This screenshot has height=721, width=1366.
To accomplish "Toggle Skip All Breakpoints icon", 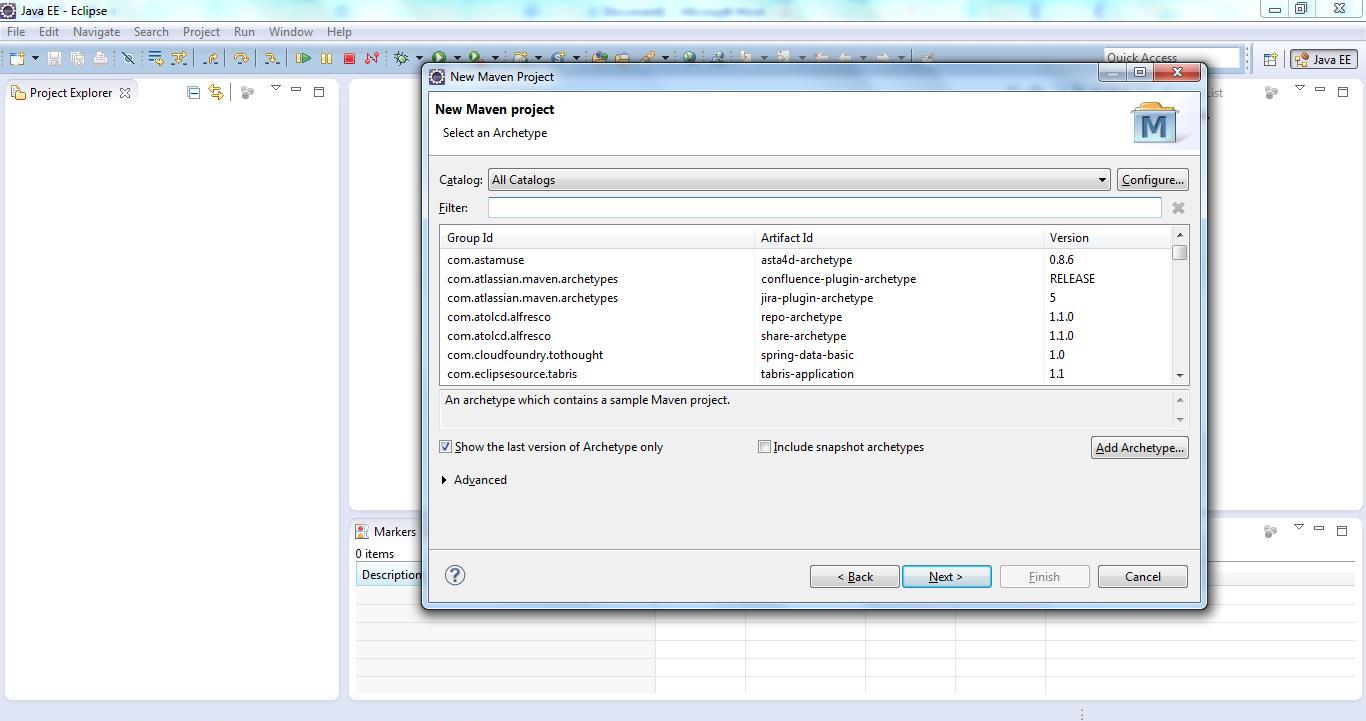I will click(128, 58).
